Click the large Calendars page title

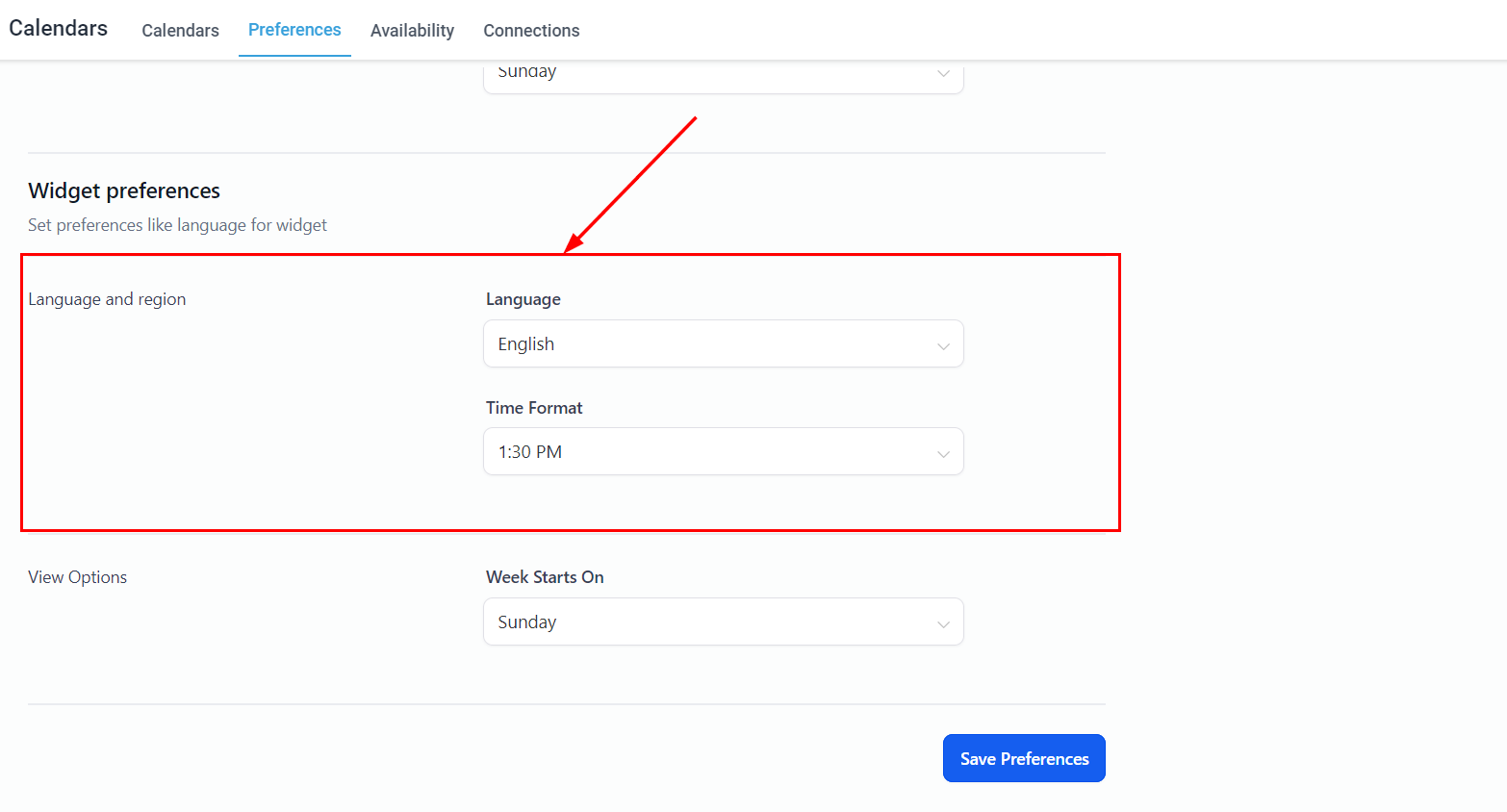(x=59, y=28)
